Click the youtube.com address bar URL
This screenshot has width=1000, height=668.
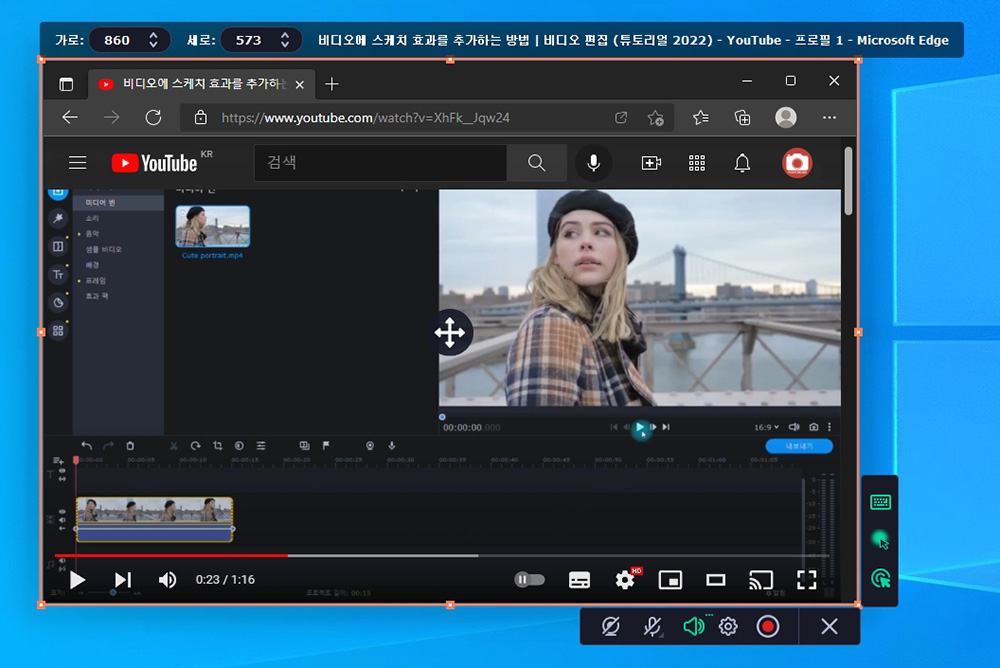365,118
